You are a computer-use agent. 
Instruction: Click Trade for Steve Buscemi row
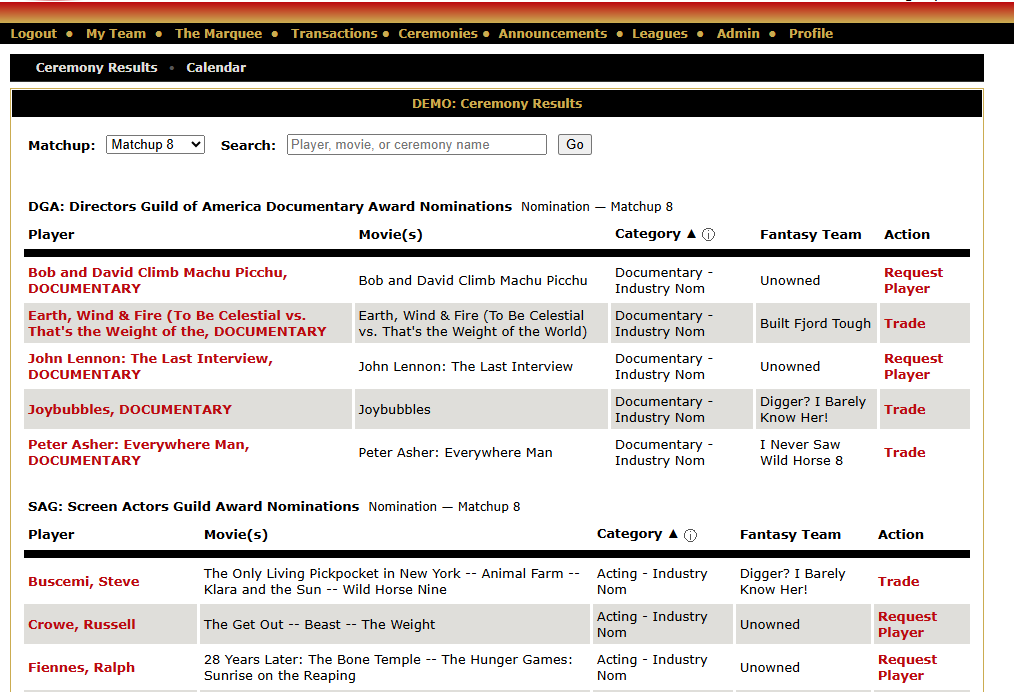click(x=898, y=581)
